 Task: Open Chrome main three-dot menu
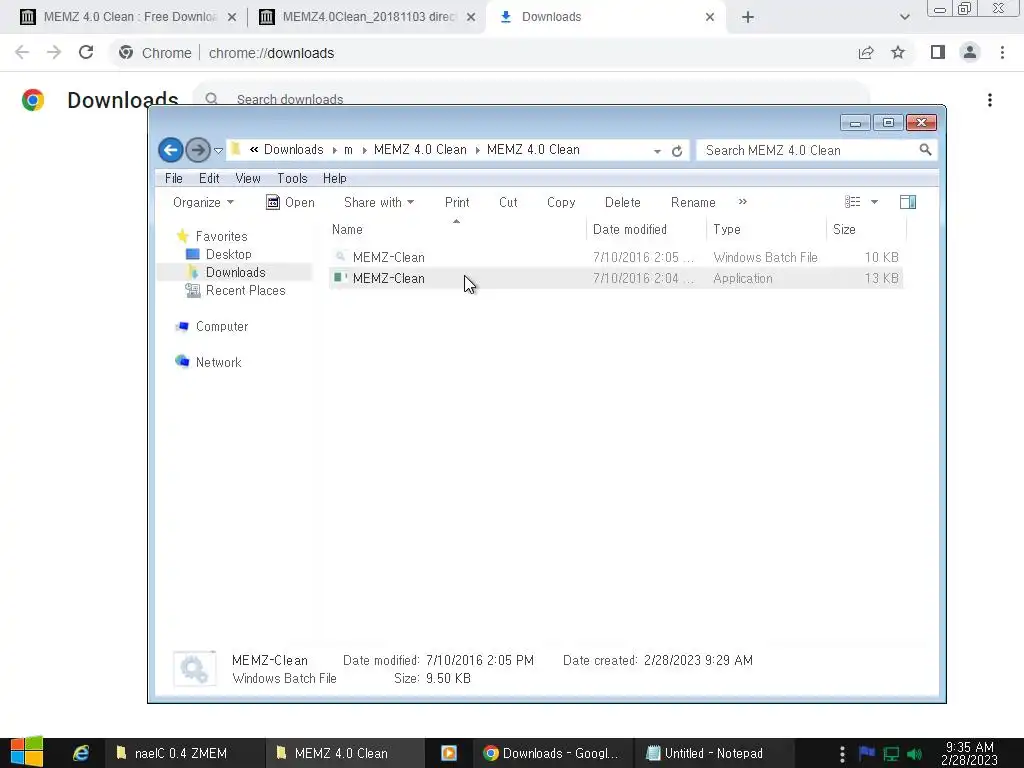[1002, 52]
